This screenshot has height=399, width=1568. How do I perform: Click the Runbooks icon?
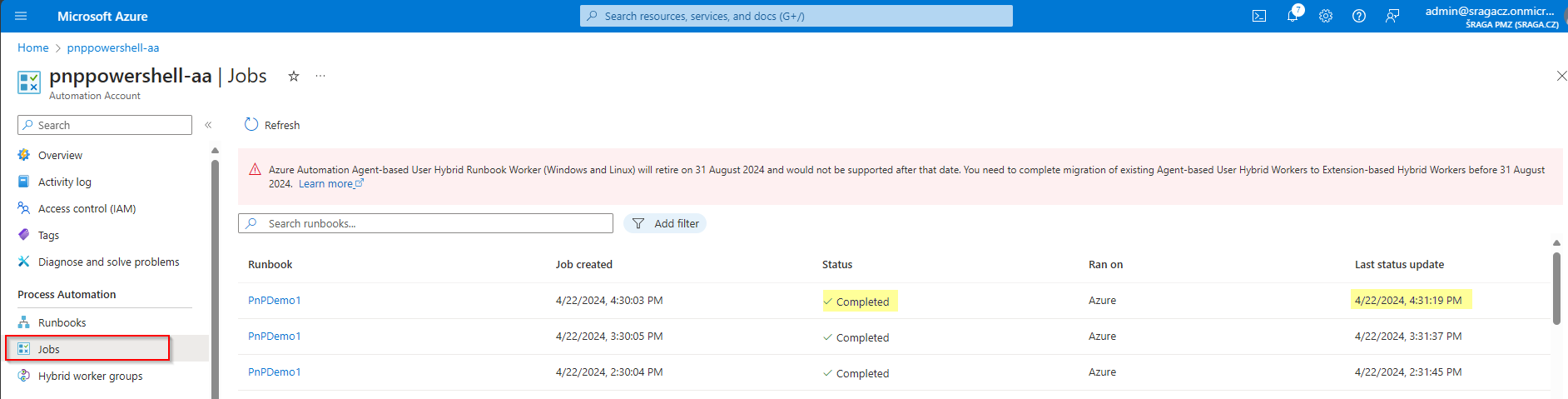(x=24, y=322)
